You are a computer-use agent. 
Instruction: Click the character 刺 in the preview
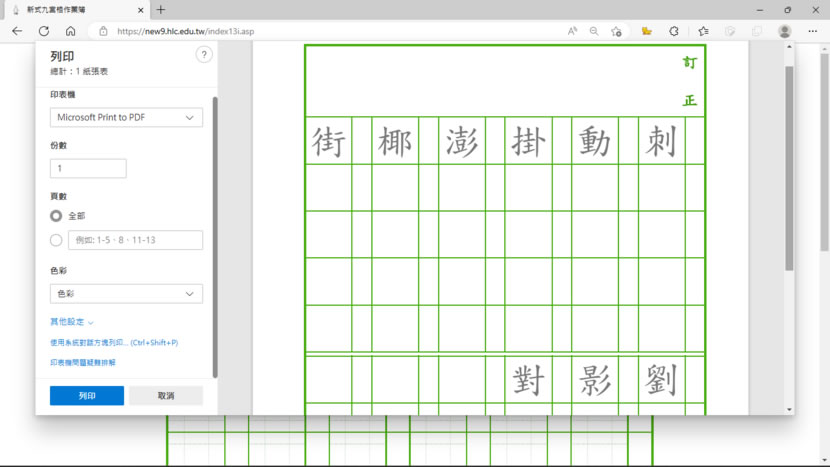pos(661,142)
